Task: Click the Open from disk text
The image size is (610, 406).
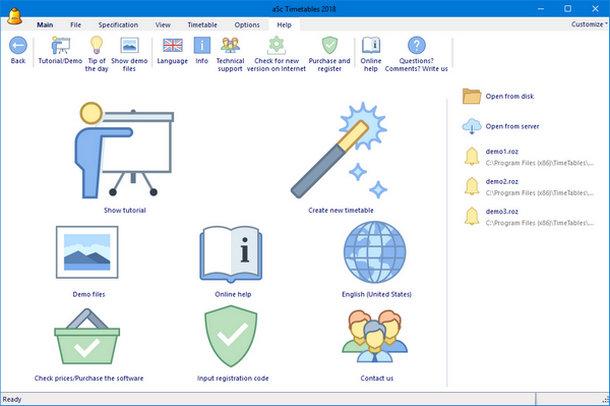Action: 510,96
